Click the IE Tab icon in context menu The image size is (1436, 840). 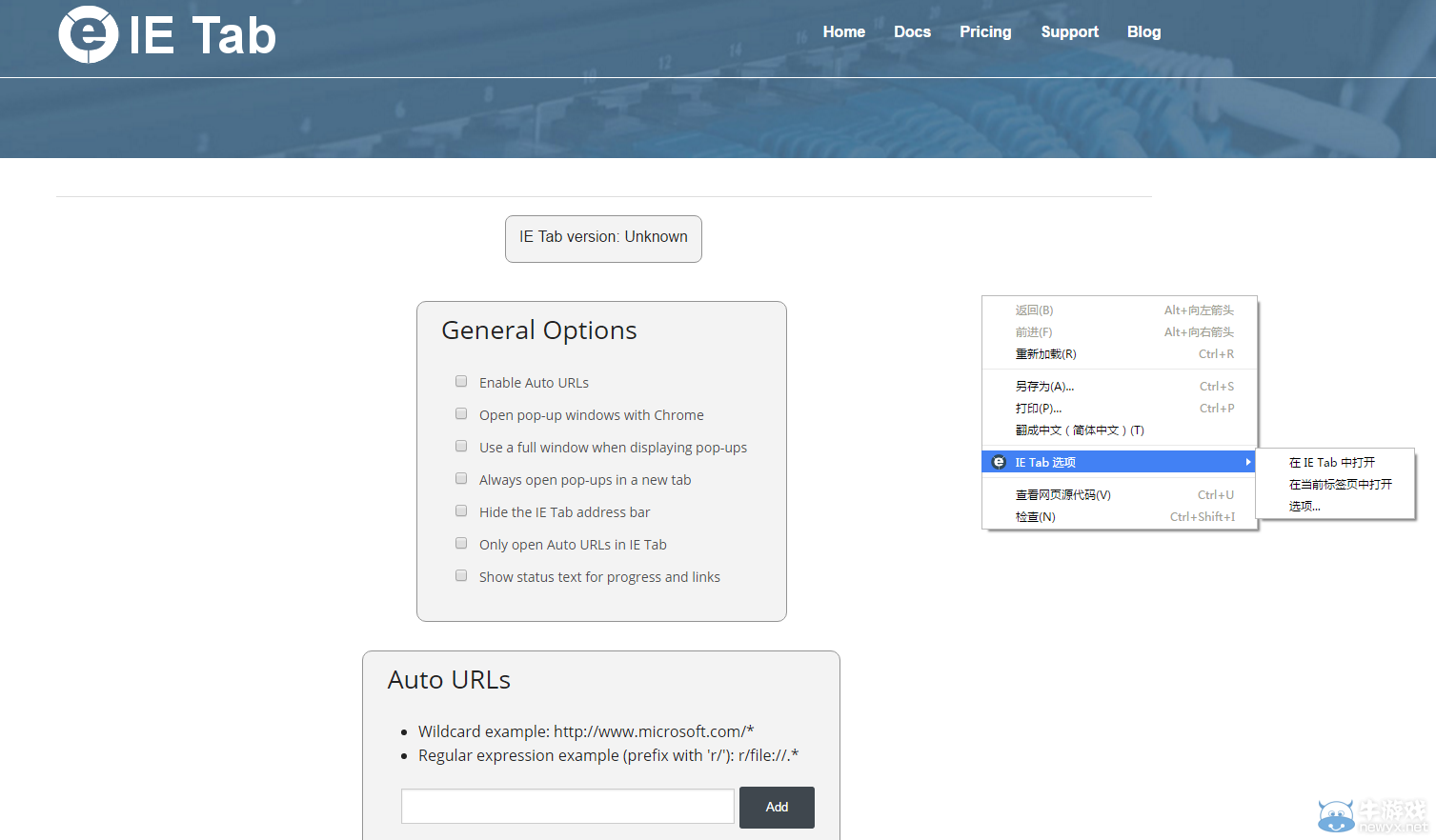tap(999, 462)
